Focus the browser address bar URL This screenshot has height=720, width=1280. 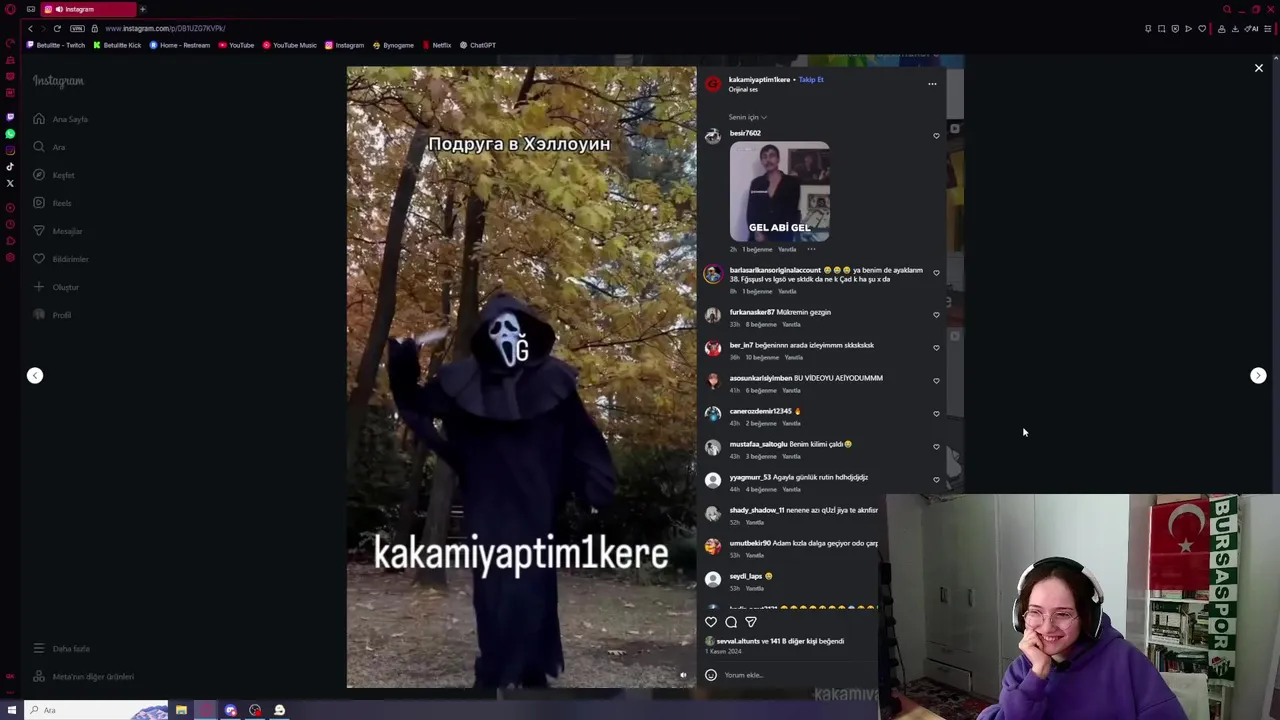pyautogui.click(x=165, y=28)
